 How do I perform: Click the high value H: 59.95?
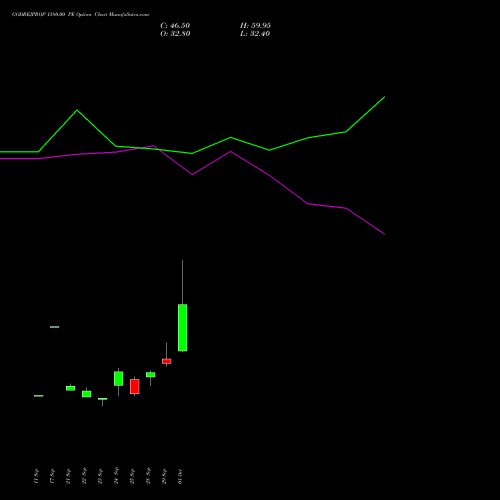(255, 26)
